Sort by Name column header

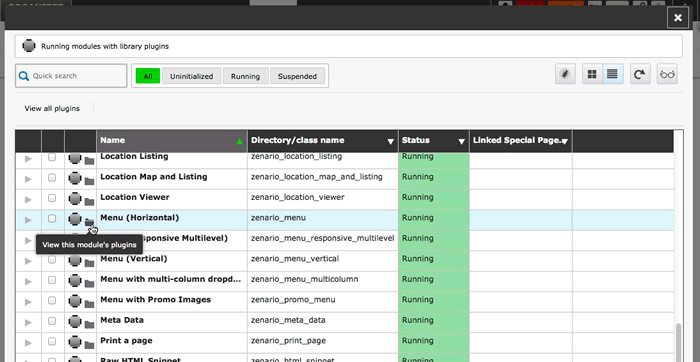(x=172, y=141)
